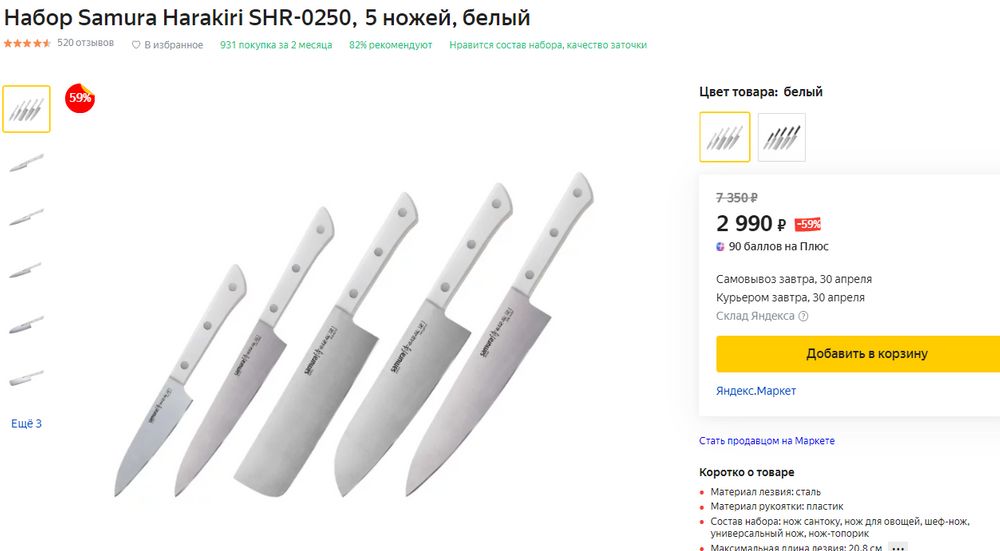Select the black knife set color option
This screenshot has width=1000, height=551.
point(781,137)
